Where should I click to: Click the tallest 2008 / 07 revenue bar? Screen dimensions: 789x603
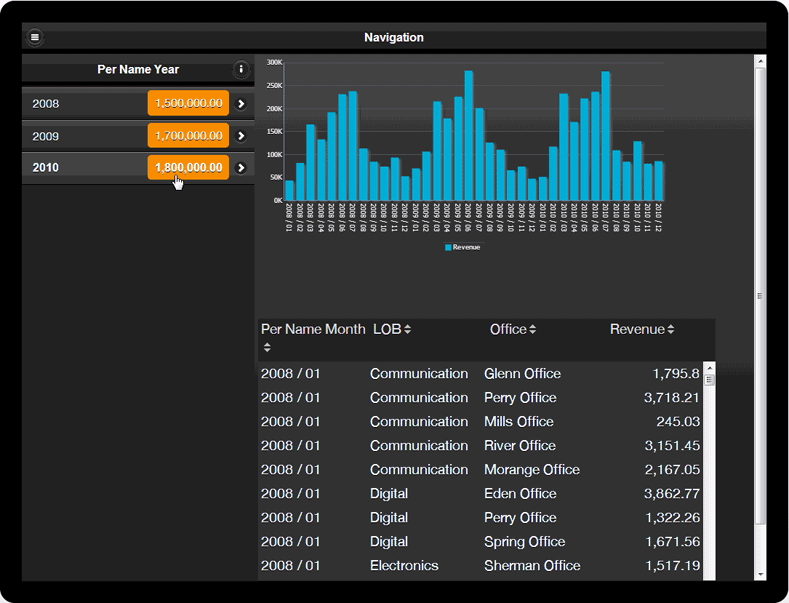click(x=353, y=146)
